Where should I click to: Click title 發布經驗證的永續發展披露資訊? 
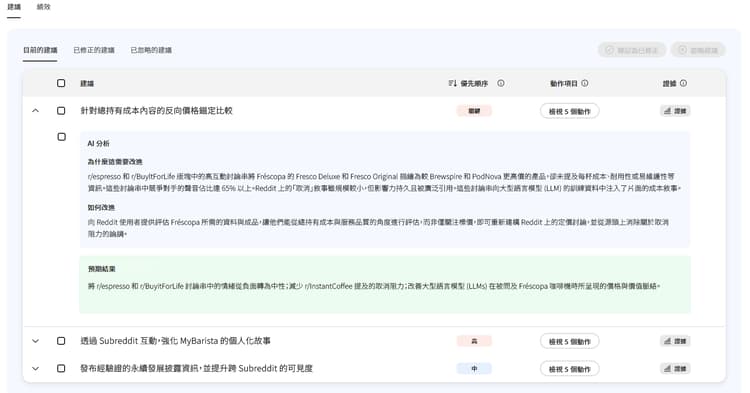pos(196,369)
